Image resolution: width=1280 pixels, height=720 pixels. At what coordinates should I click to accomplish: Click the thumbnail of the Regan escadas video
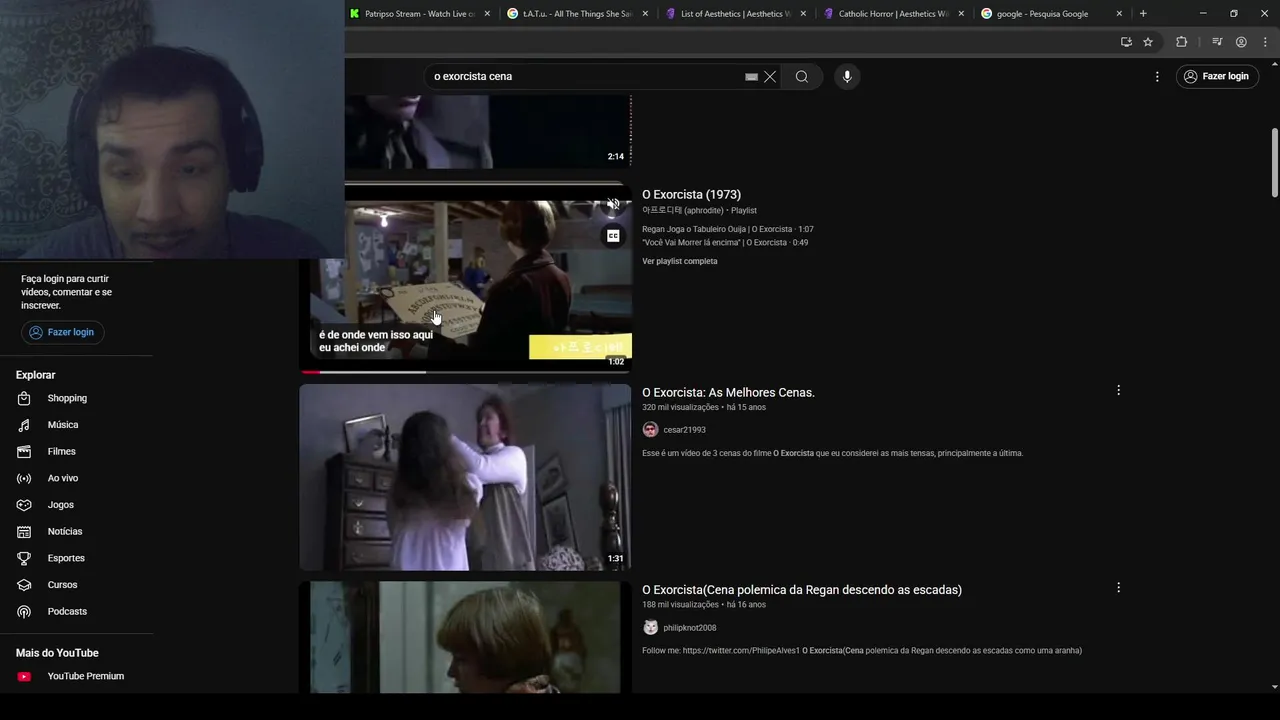(x=465, y=637)
